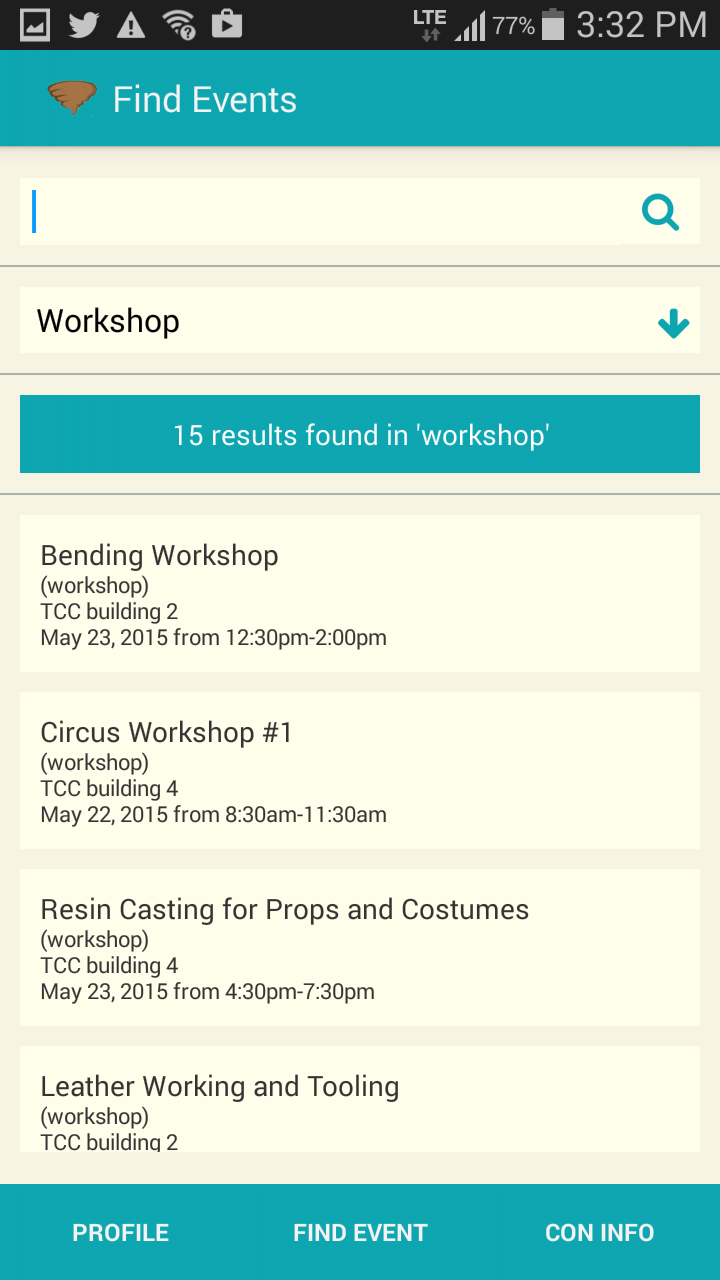Image resolution: width=720 pixels, height=1280 pixels.
Task: Click the magnifying glass search icon
Action: (x=661, y=212)
